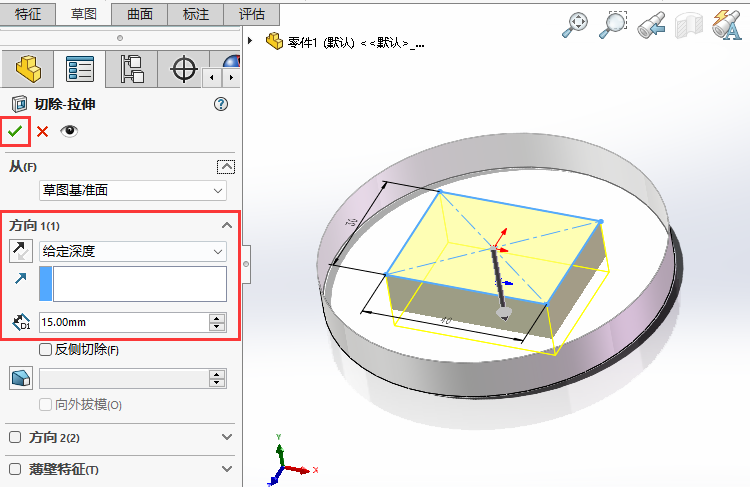Screen dimensions: 750x487
Task: Click the draft angle field
Action: pos(124,378)
